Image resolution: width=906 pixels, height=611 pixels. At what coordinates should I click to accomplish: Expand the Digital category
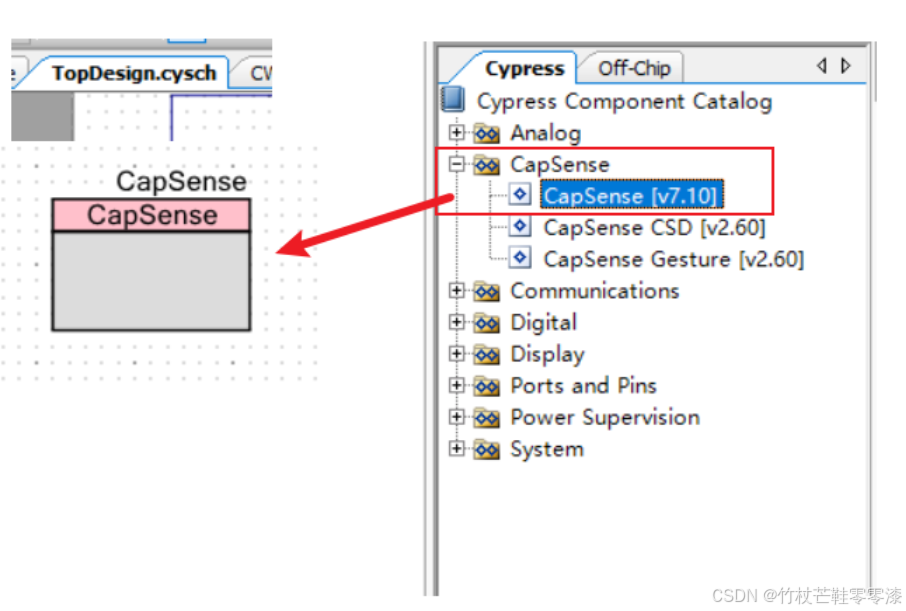point(456,322)
